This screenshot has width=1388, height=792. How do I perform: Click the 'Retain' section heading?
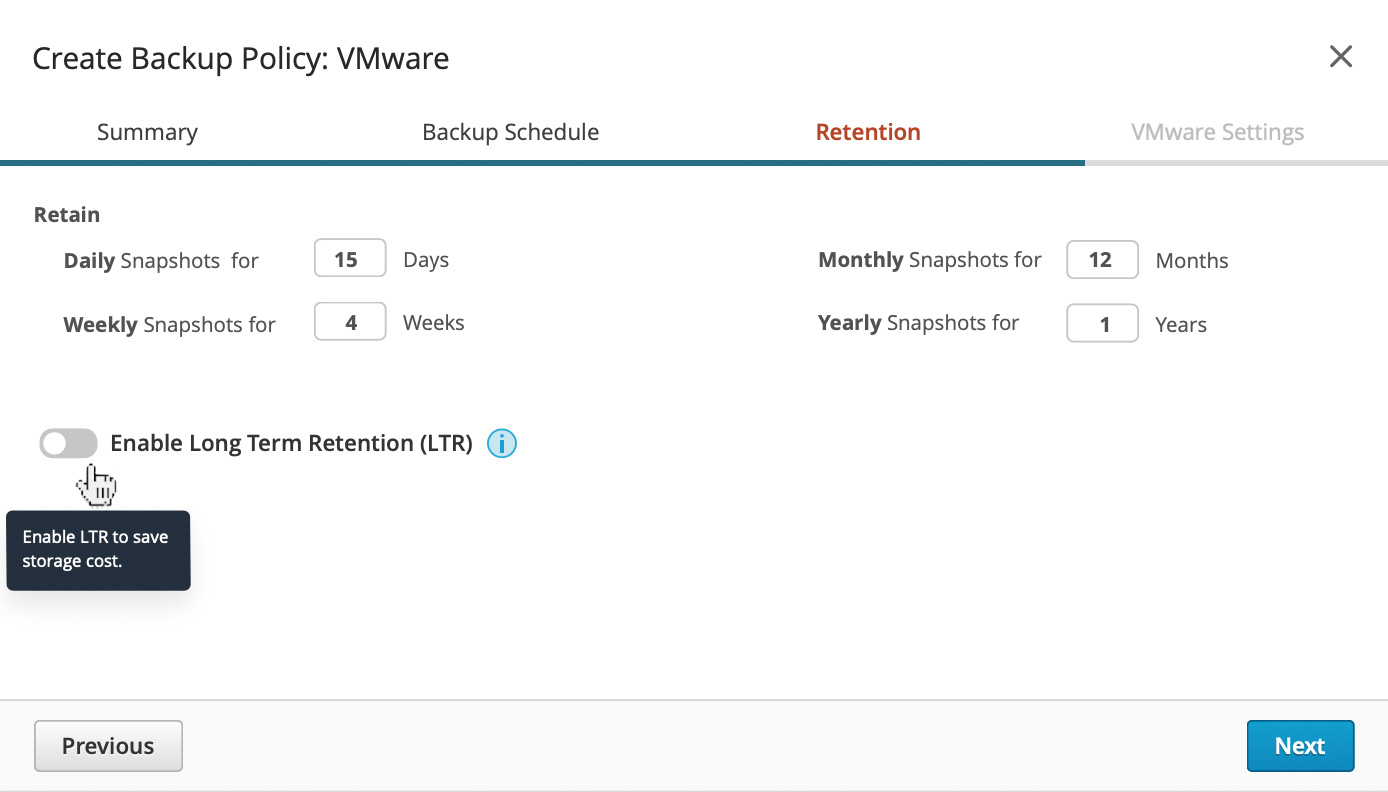pos(67,215)
